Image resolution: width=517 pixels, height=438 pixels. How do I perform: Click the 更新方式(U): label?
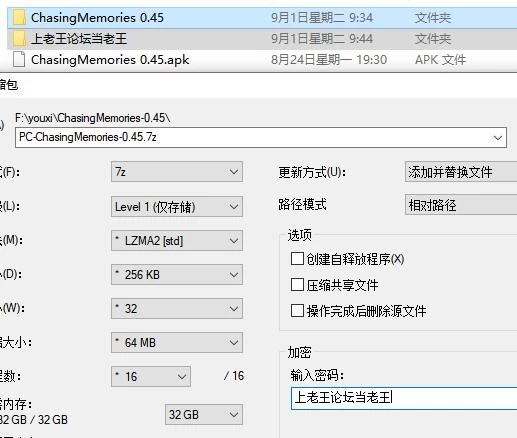click(312, 172)
